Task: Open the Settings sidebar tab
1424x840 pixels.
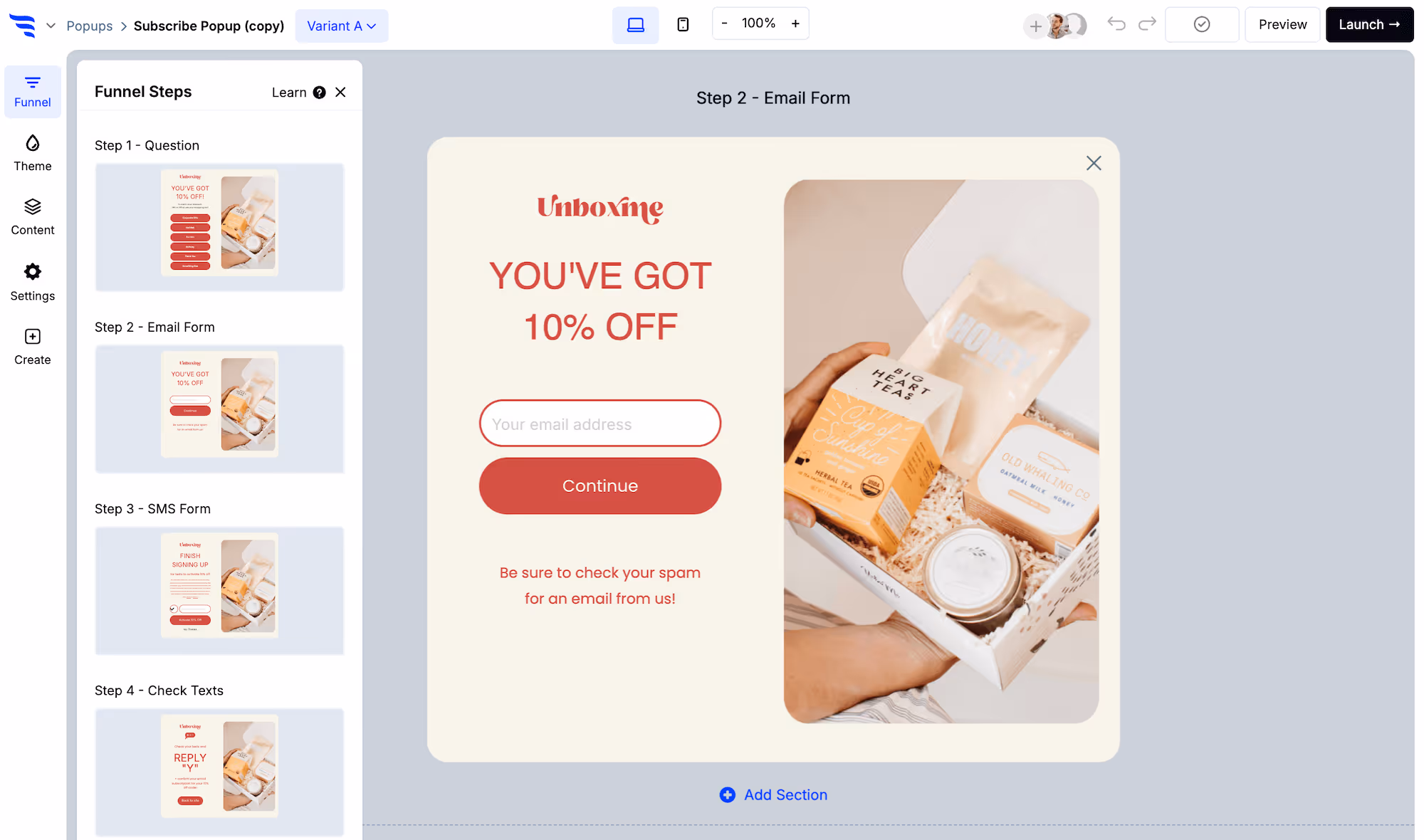Action: tap(33, 283)
